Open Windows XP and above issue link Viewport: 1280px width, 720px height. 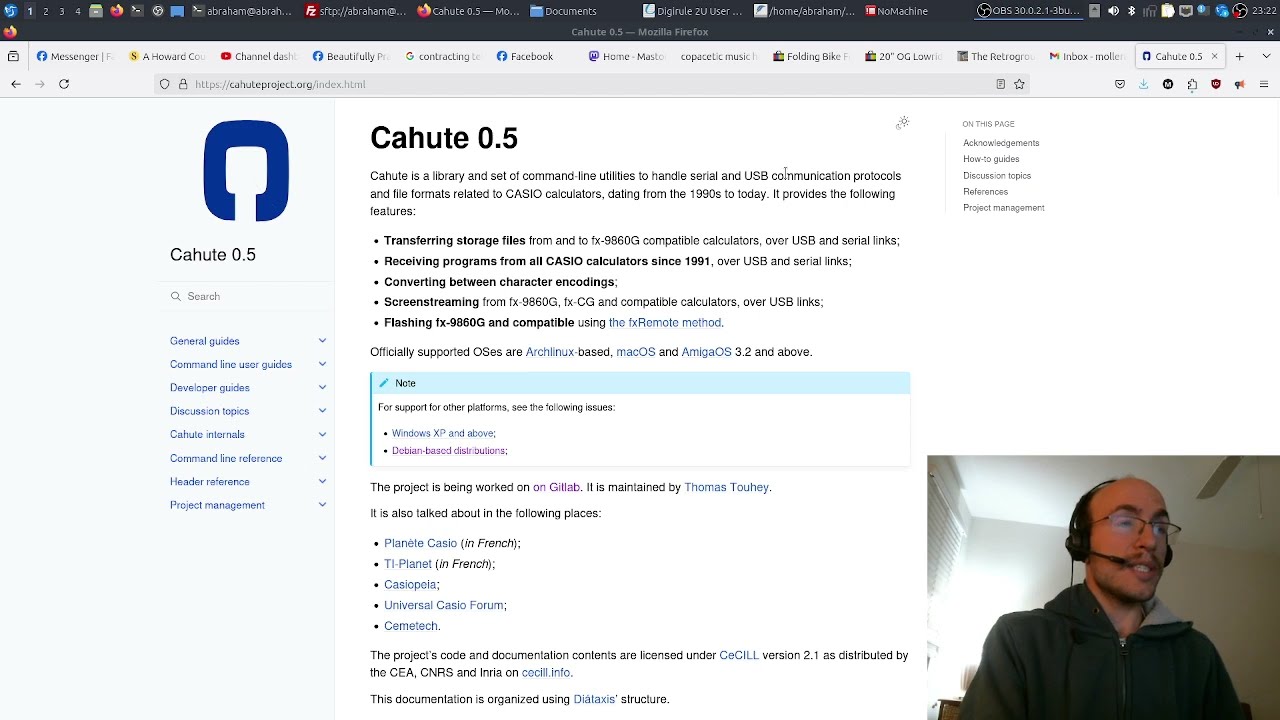tap(443, 433)
